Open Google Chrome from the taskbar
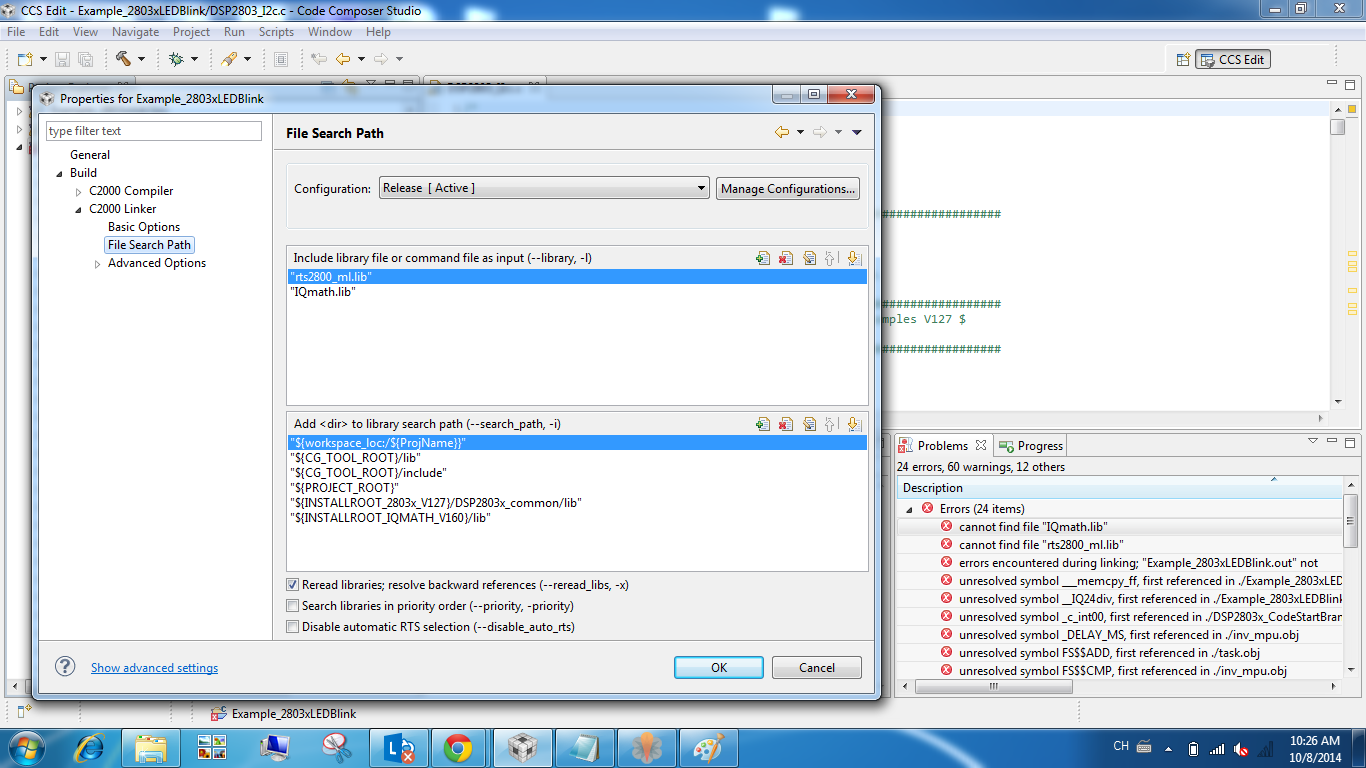 pyautogui.click(x=458, y=747)
